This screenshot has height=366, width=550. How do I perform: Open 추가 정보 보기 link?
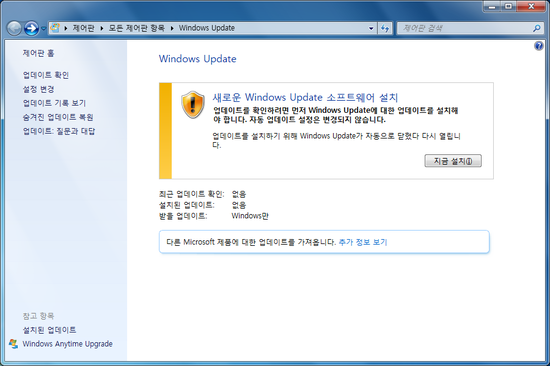(363, 242)
